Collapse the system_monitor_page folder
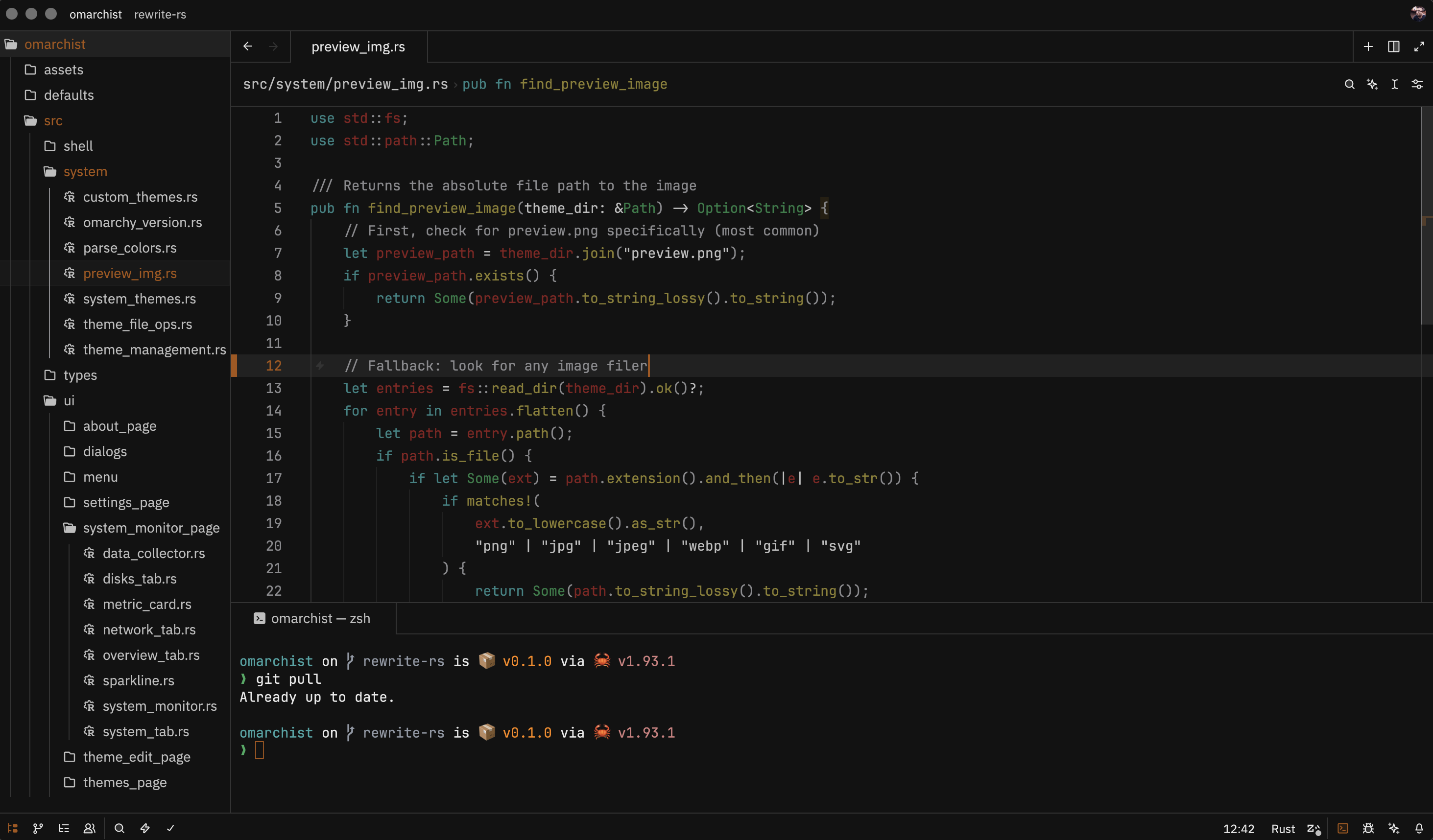Viewport: 1433px width, 840px height. coord(115,527)
